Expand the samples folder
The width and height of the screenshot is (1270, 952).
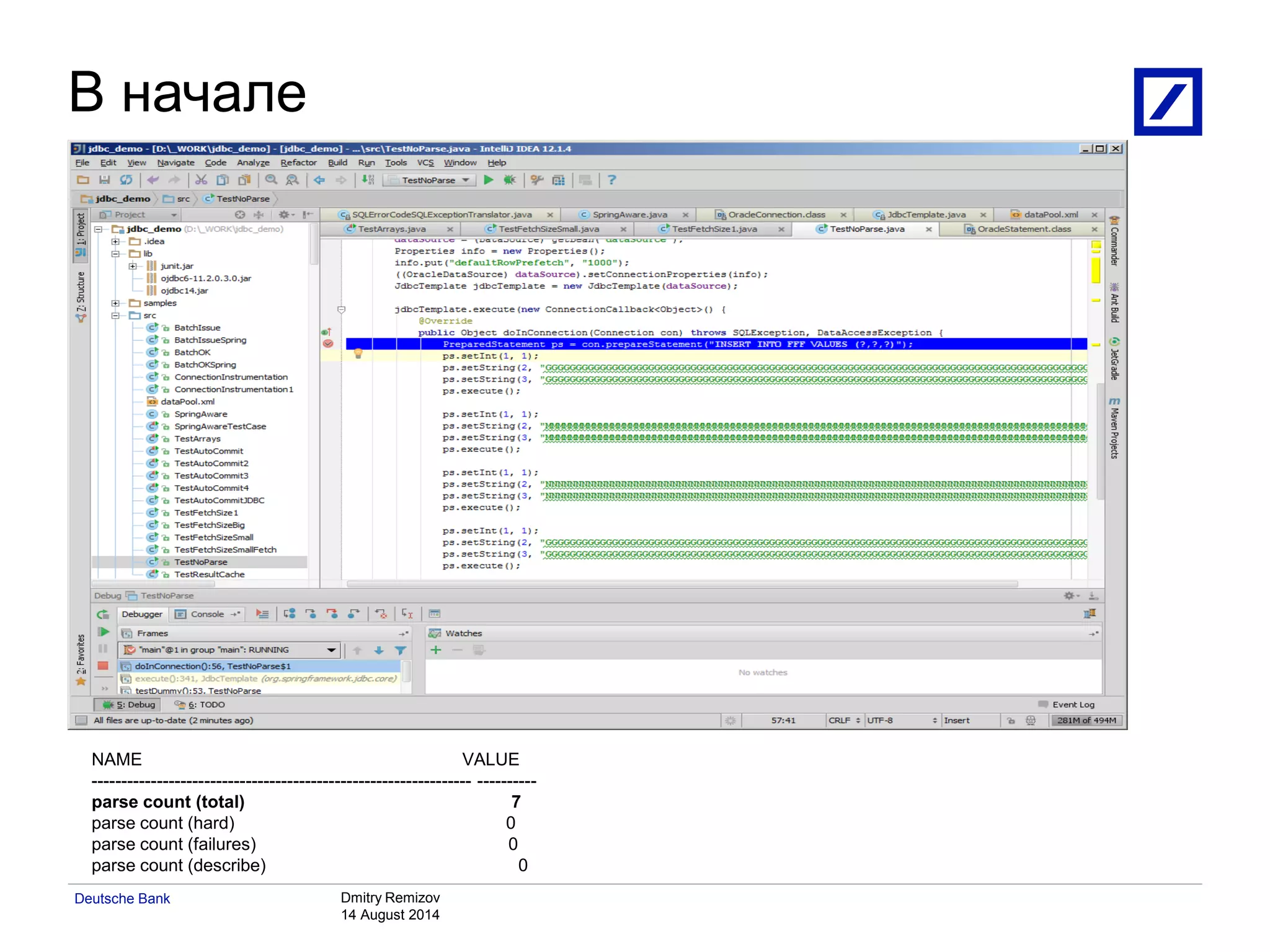[115, 304]
